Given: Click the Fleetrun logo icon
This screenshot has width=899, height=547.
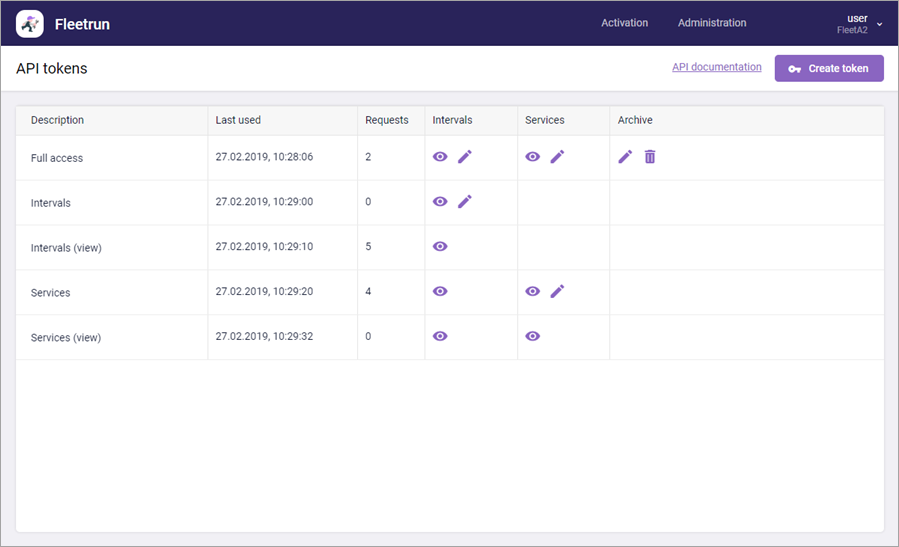Looking at the screenshot, I should pyautogui.click(x=30, y=23).
